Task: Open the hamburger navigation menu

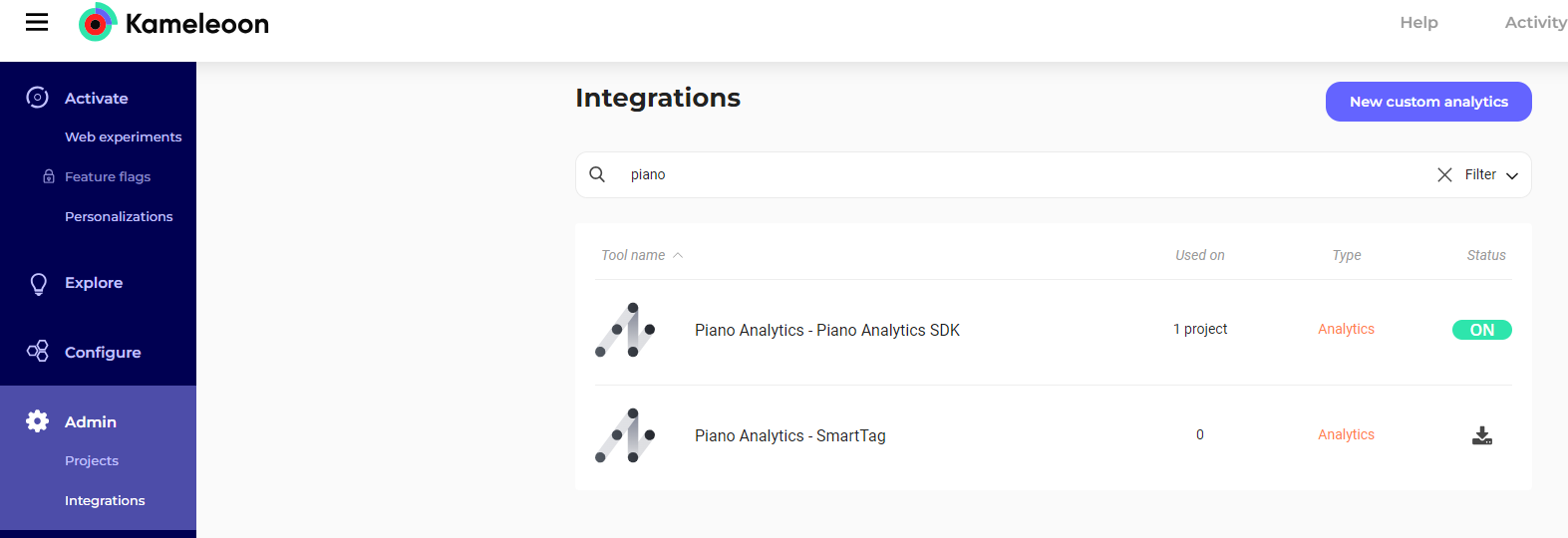Action: point(37,22)
